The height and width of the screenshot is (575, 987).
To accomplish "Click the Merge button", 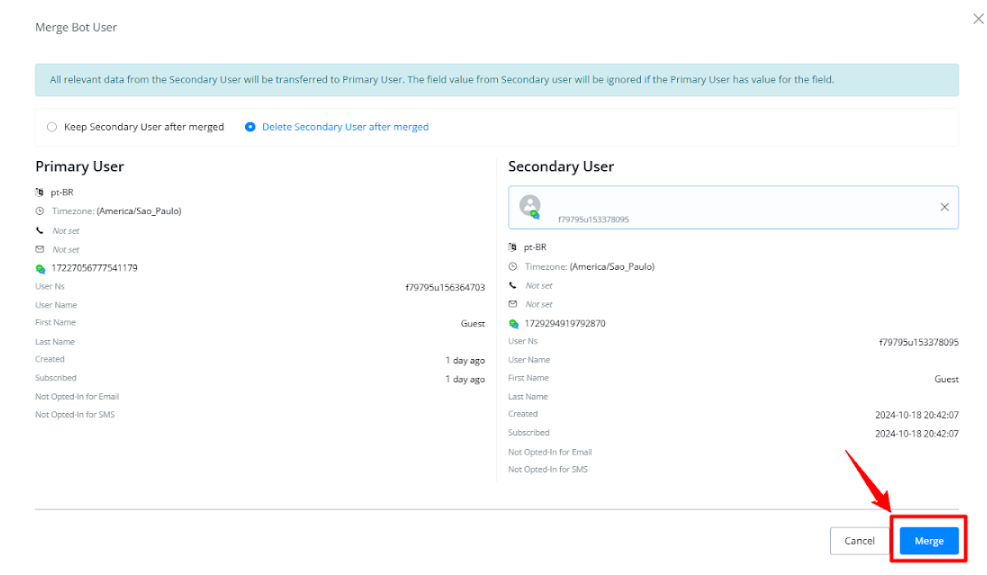I will (928, 541).
